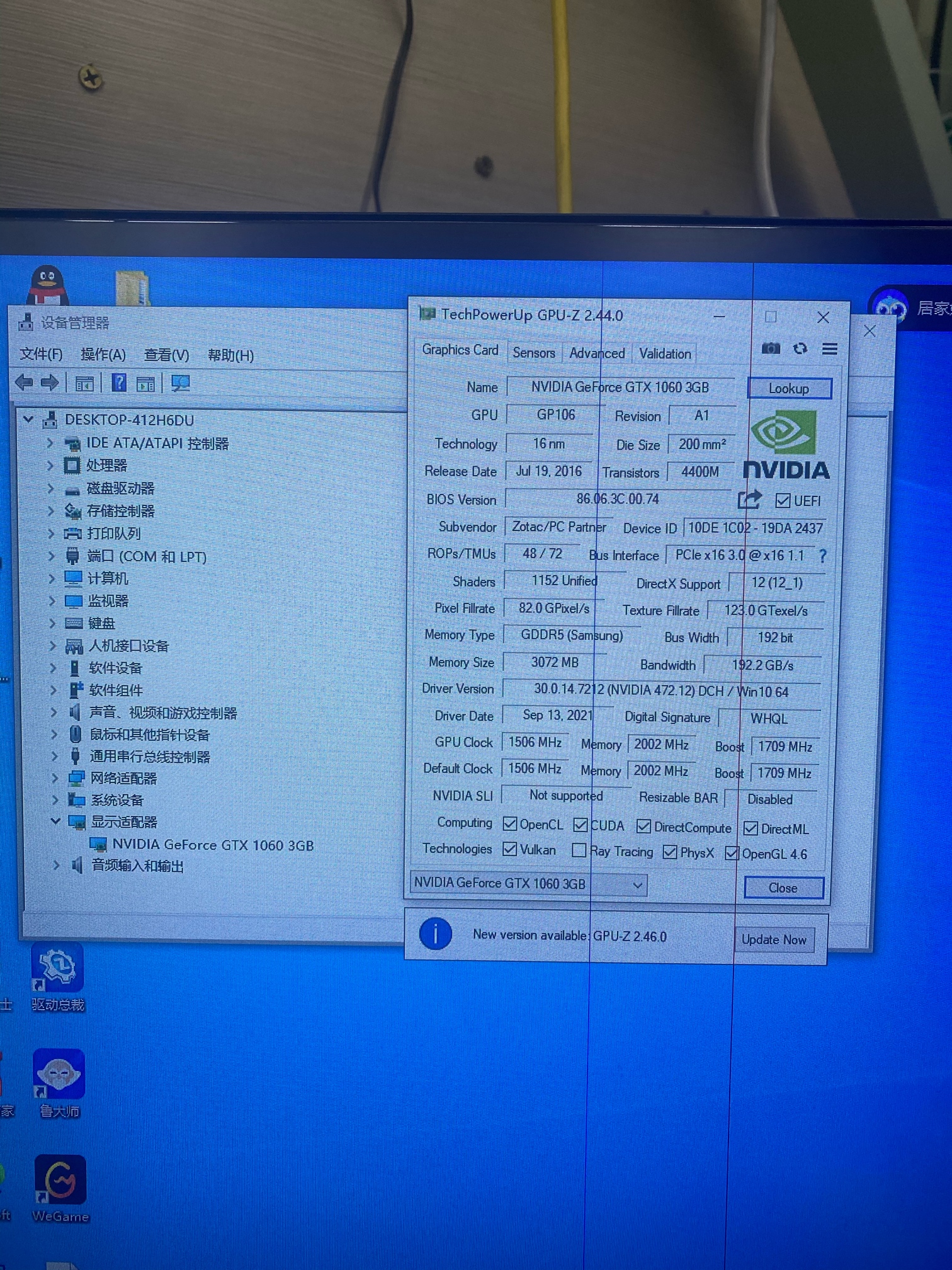Open QQ penguin desktop icon

click(x=48, y=285)
